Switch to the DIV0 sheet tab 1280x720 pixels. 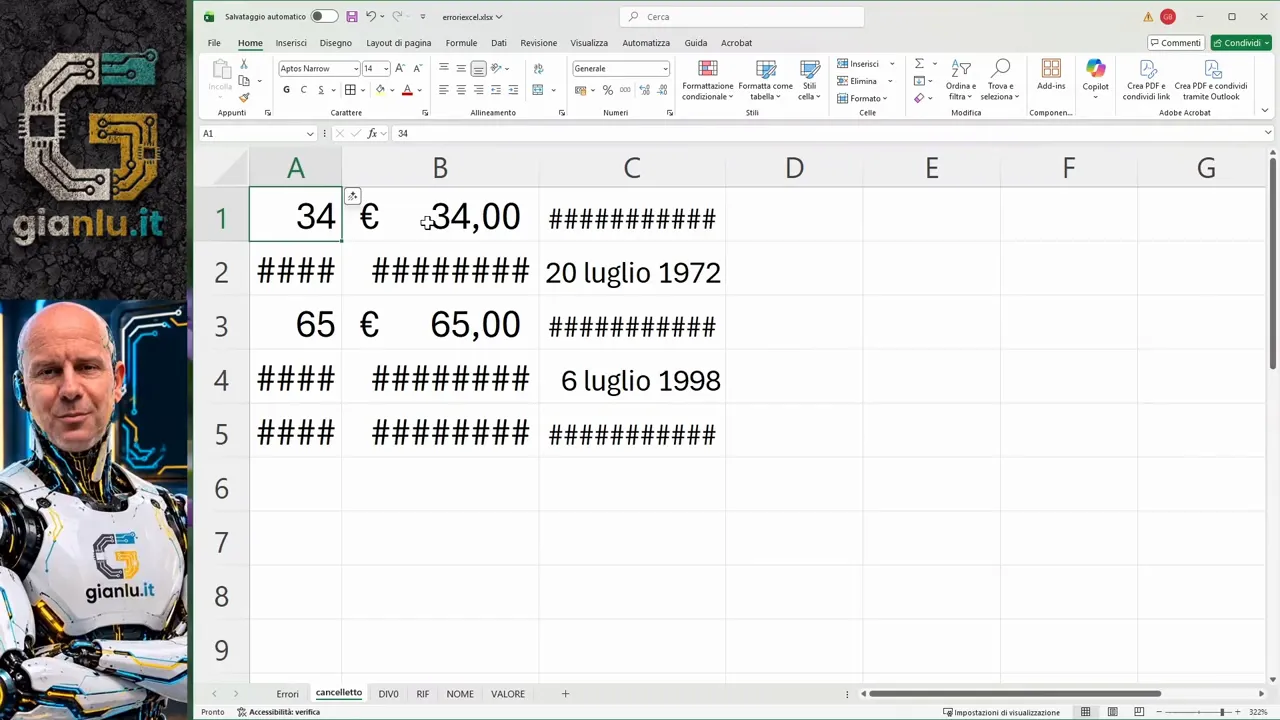388,694
